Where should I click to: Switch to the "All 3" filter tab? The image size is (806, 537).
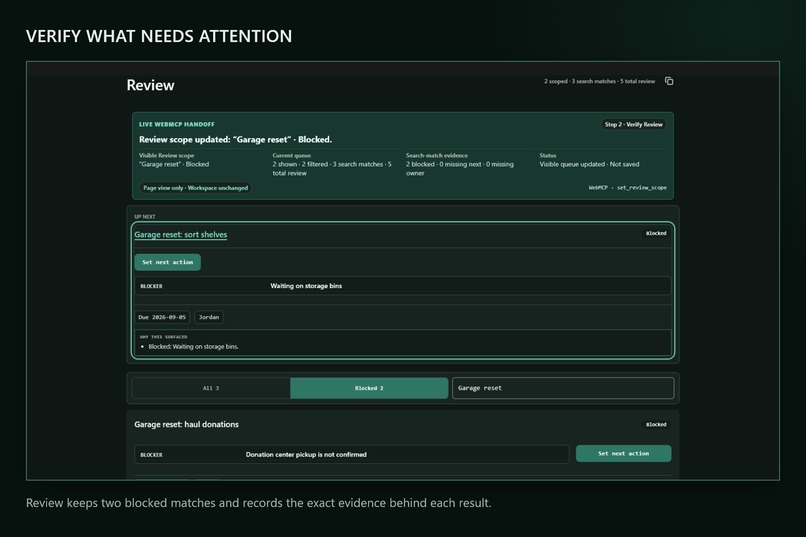[211, 388]
